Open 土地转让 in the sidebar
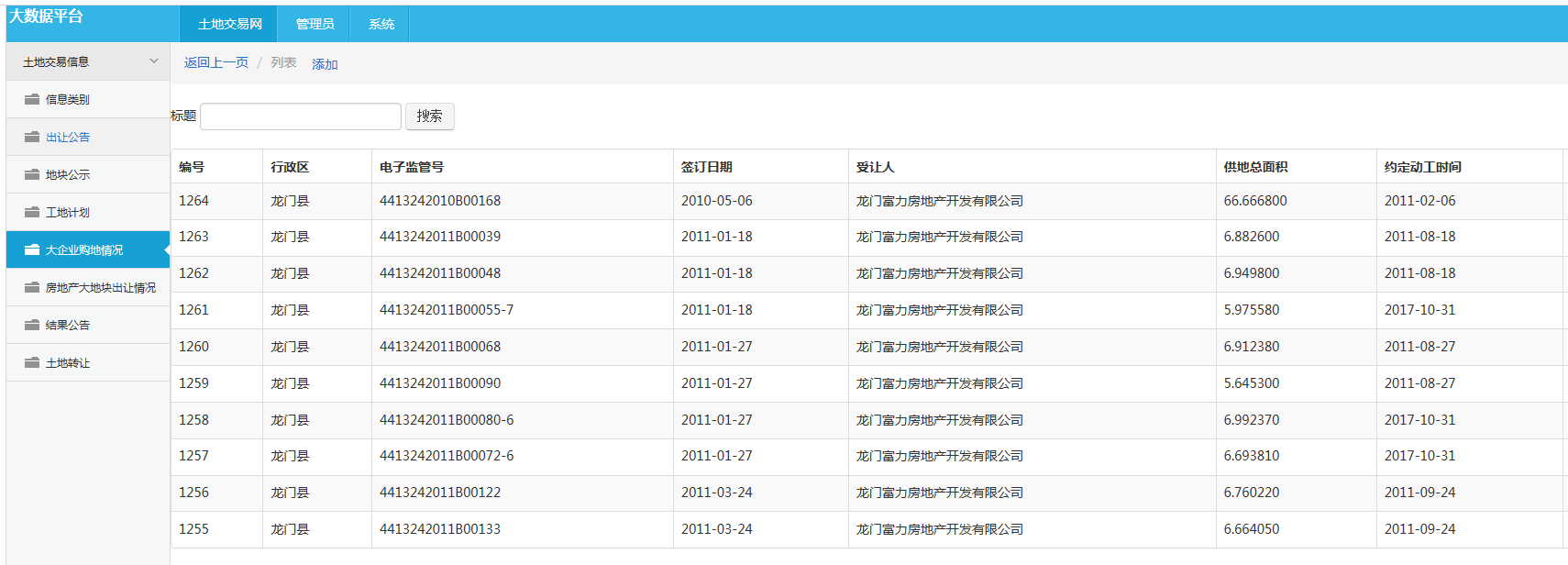Screen dimensions: 1568x565 88,362
